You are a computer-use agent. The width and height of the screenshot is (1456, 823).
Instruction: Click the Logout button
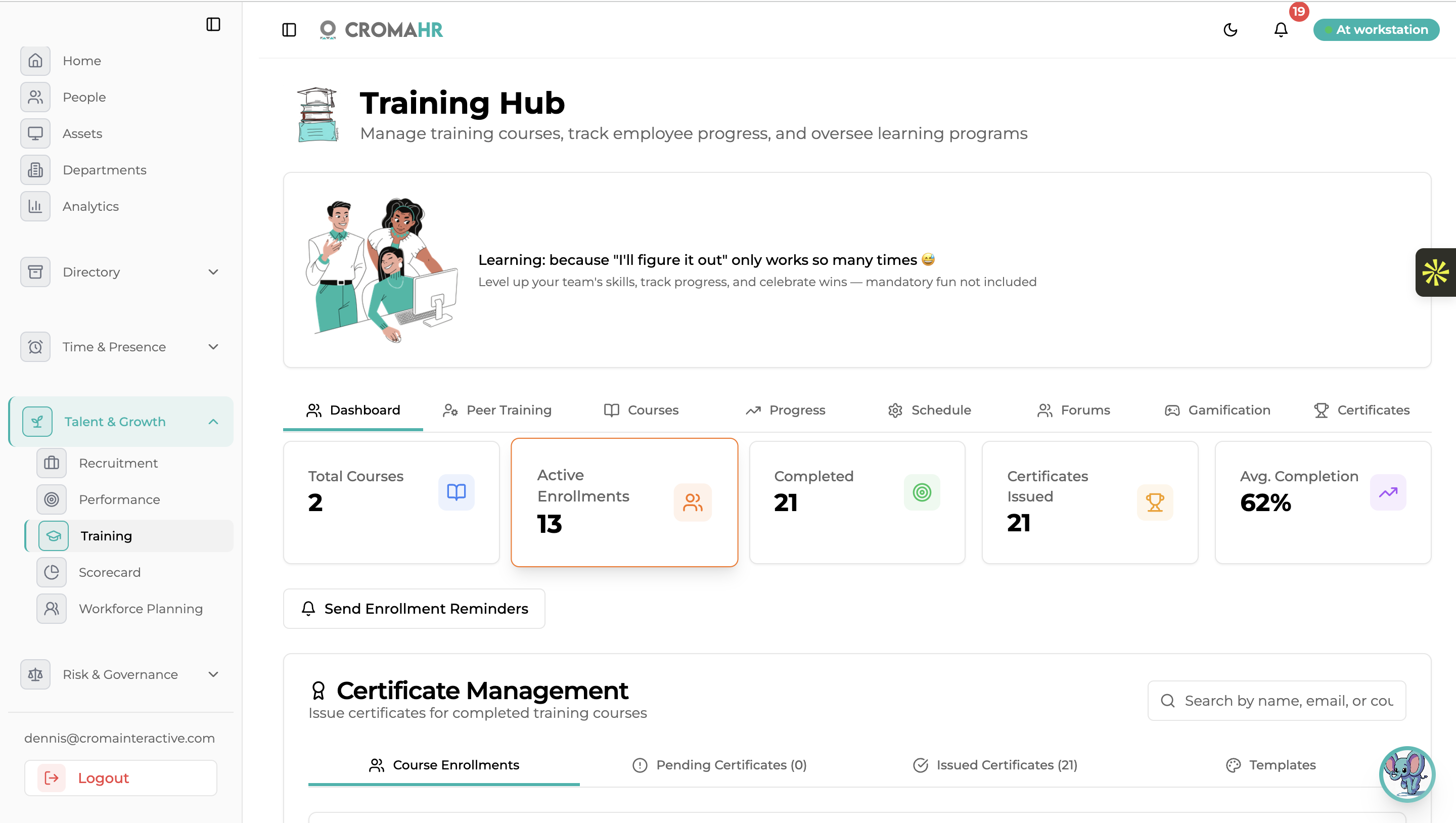tap(120, 778)
